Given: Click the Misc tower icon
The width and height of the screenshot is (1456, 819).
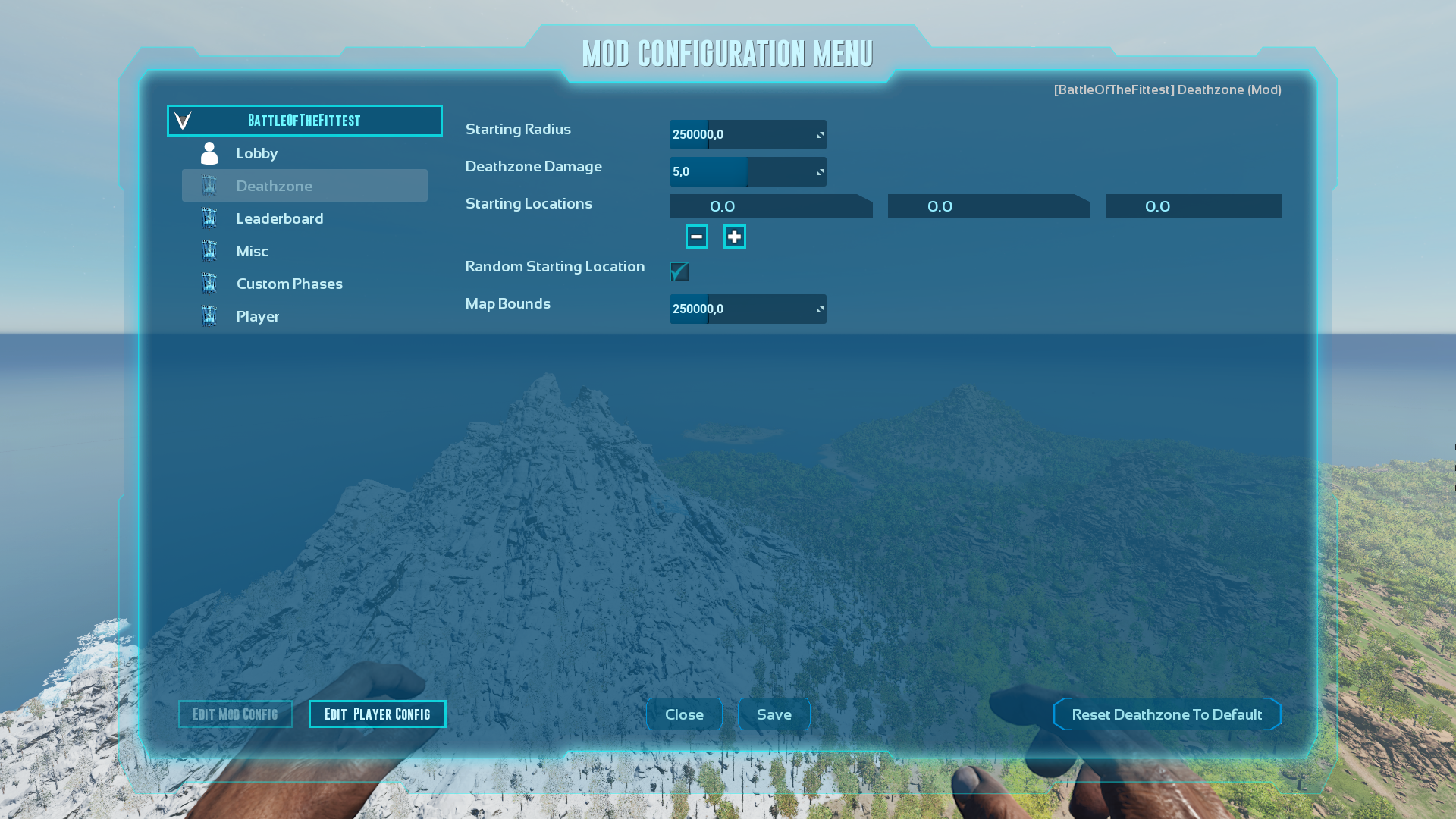Looking at the screenshot, I should (209, 251).
